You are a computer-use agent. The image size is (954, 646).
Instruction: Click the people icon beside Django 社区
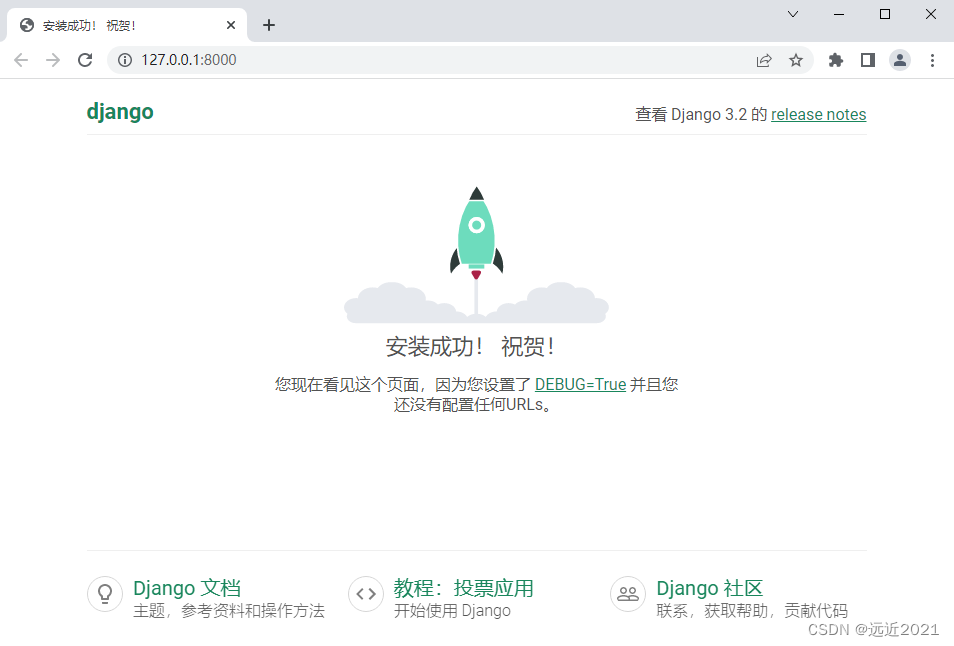tap(628, 594)
